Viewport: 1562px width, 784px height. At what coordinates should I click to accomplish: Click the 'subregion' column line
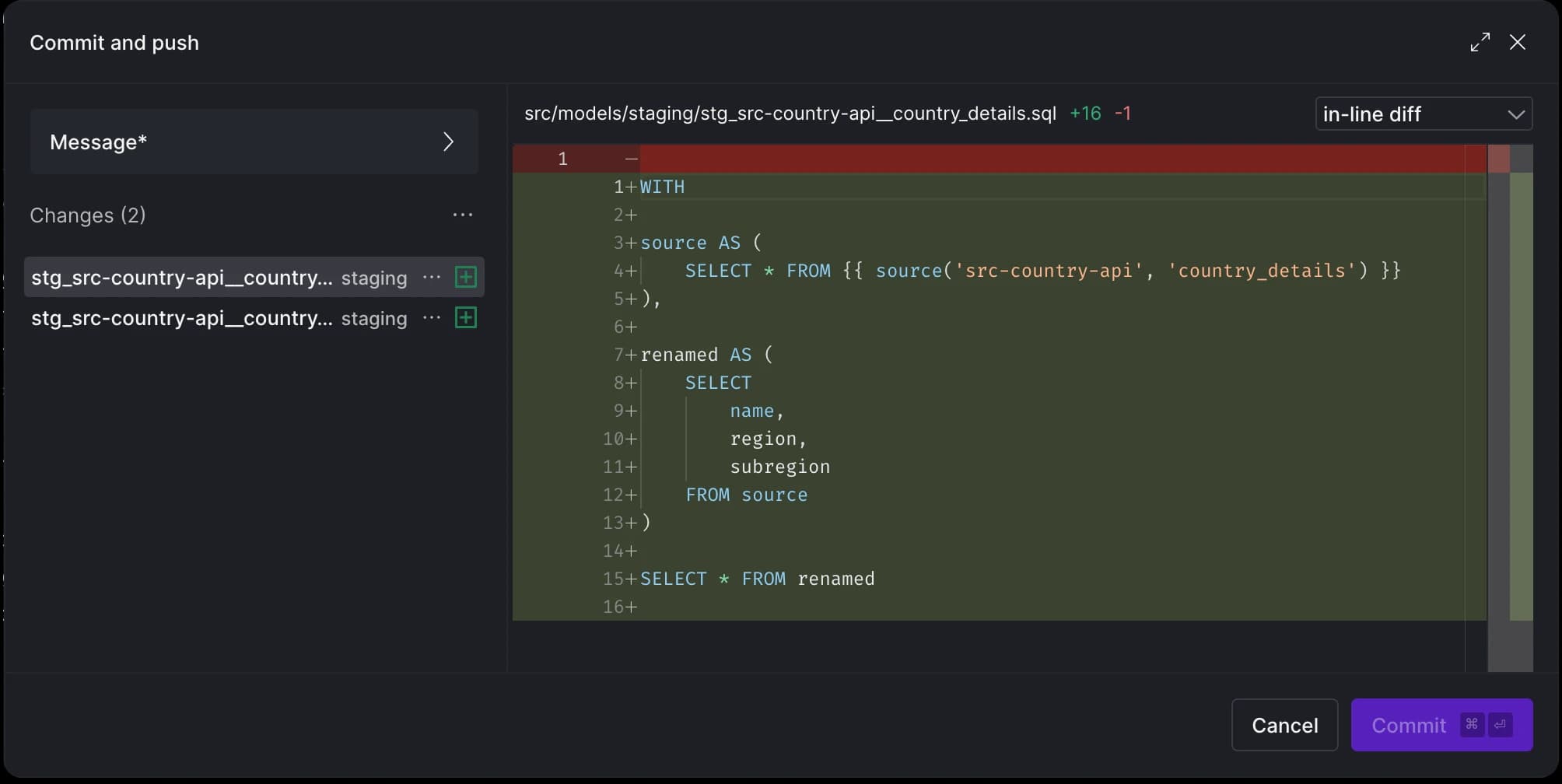(779, 467)
